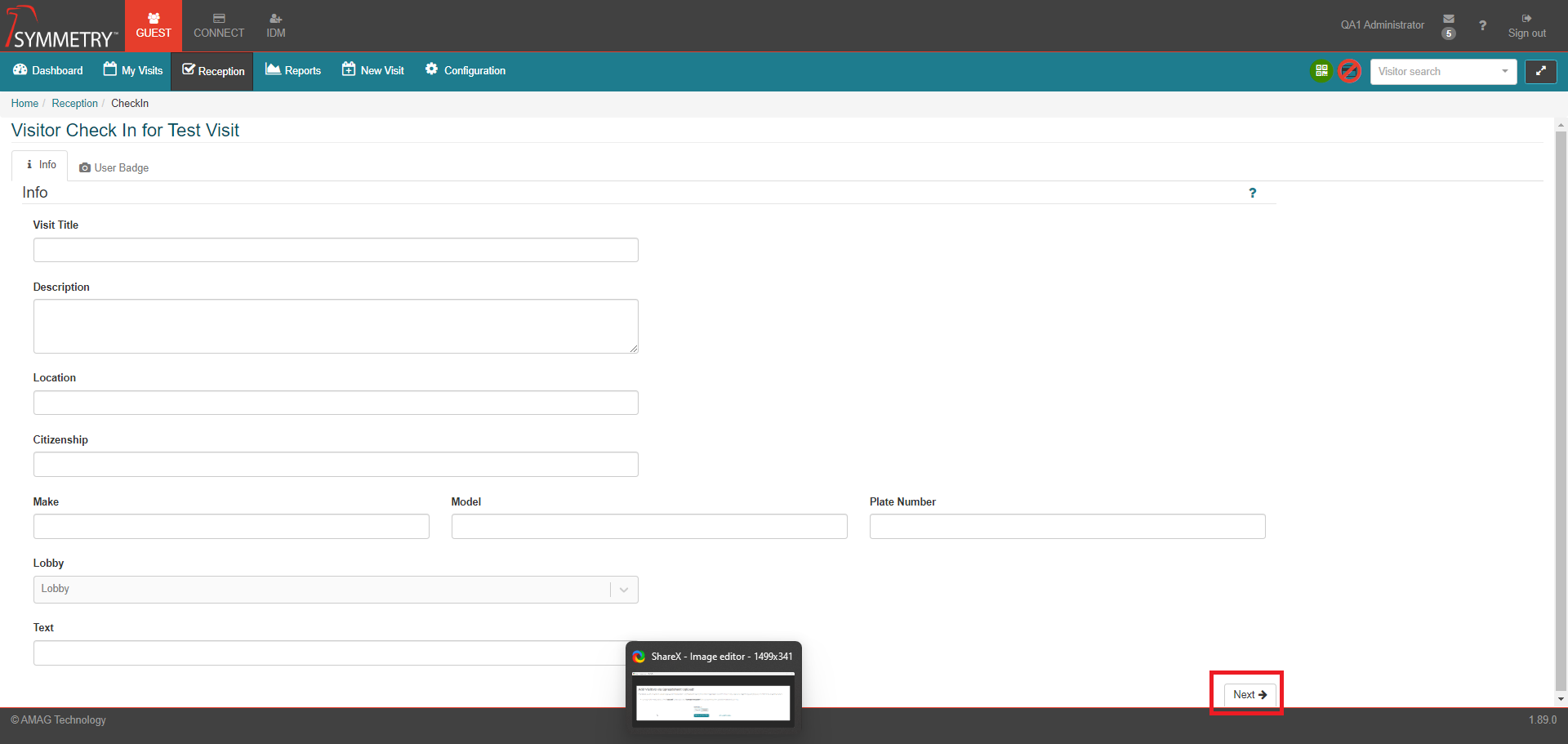Open the Reception menu item
This screenshot has height=744, width=1568.
213,71
